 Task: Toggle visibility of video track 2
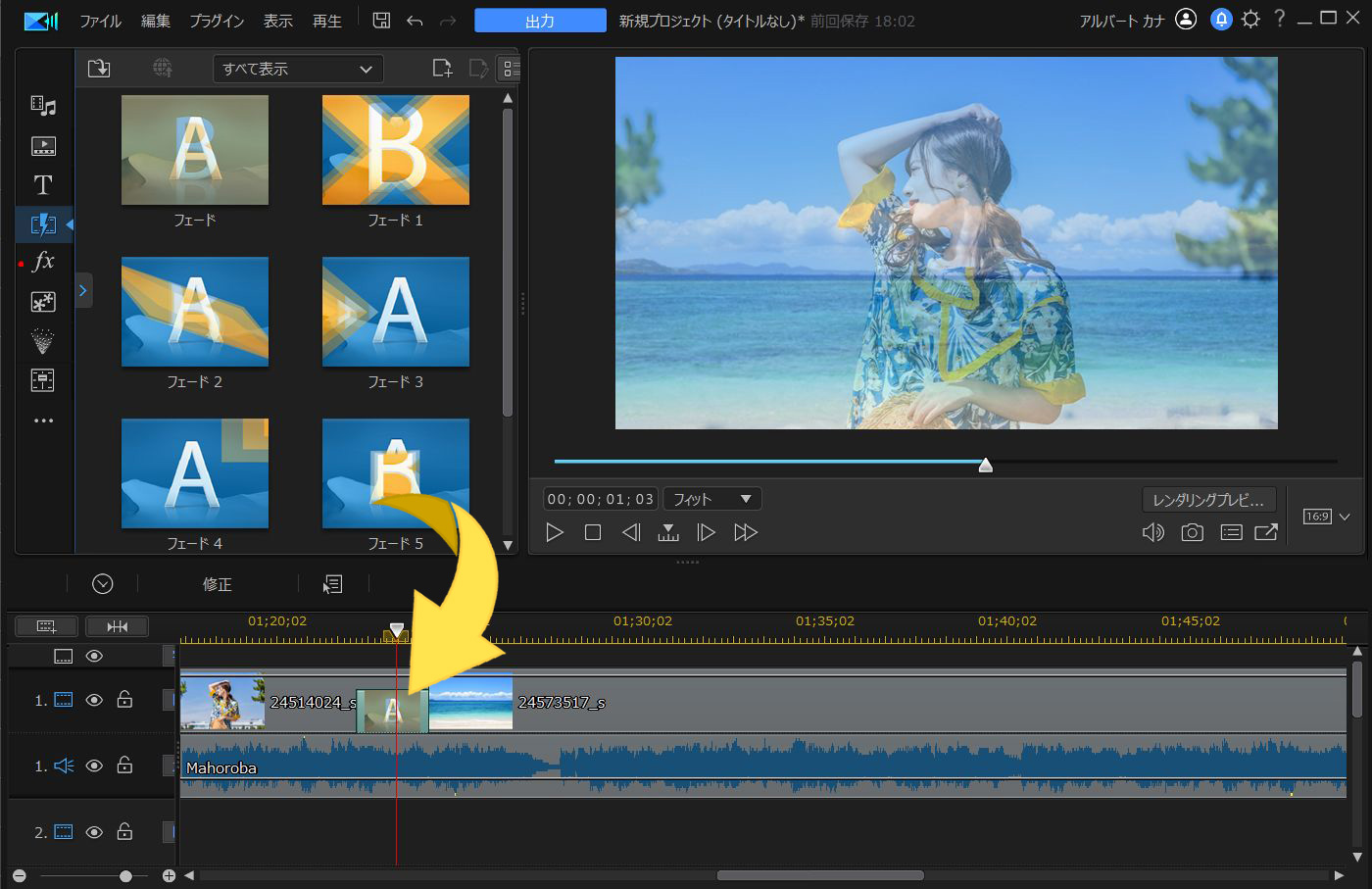click(x=94, y=832)
